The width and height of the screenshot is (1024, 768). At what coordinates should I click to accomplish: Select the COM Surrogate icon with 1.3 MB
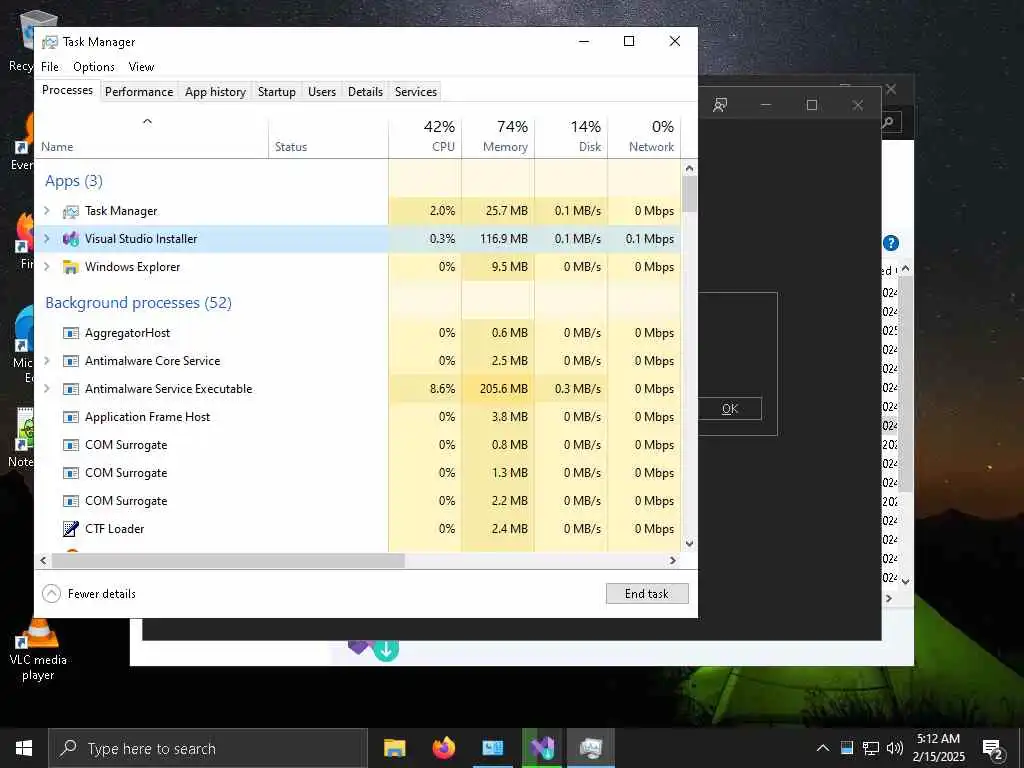tap(71, 473)
